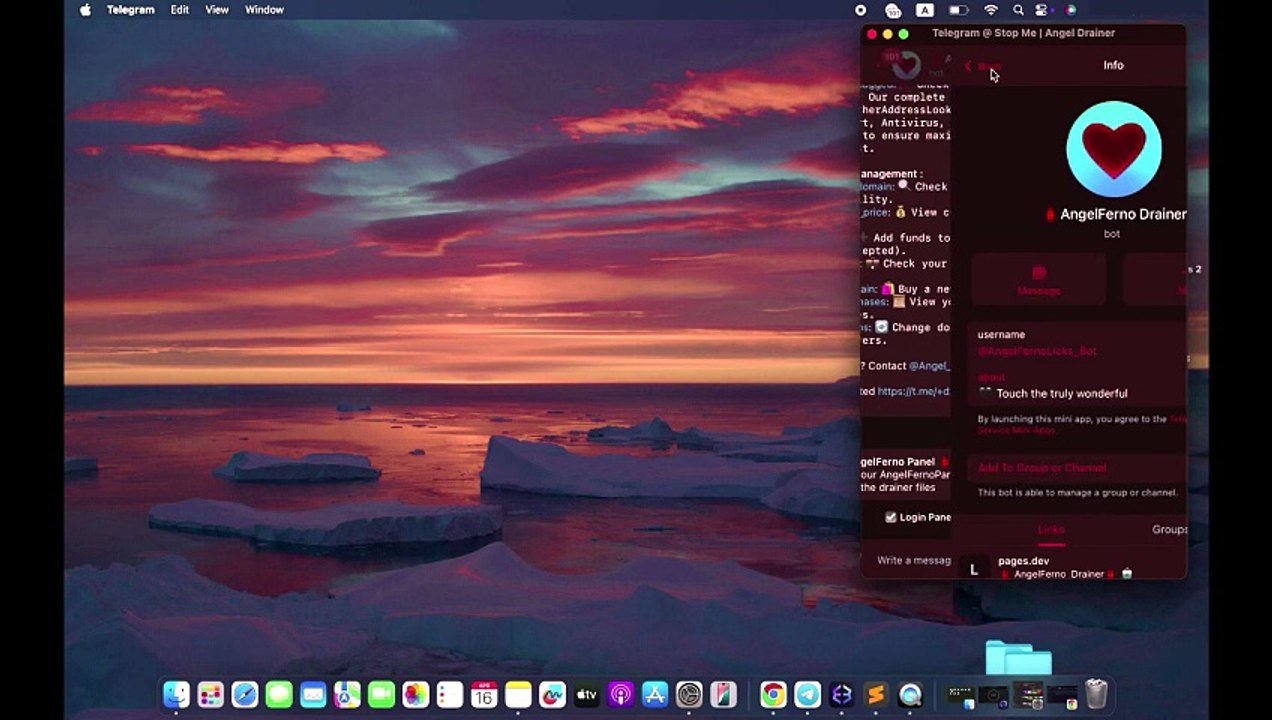Viewport: 1272px width, 720px height.
Task: Click the keyboard input source A icon
Action: click(925, 10)
